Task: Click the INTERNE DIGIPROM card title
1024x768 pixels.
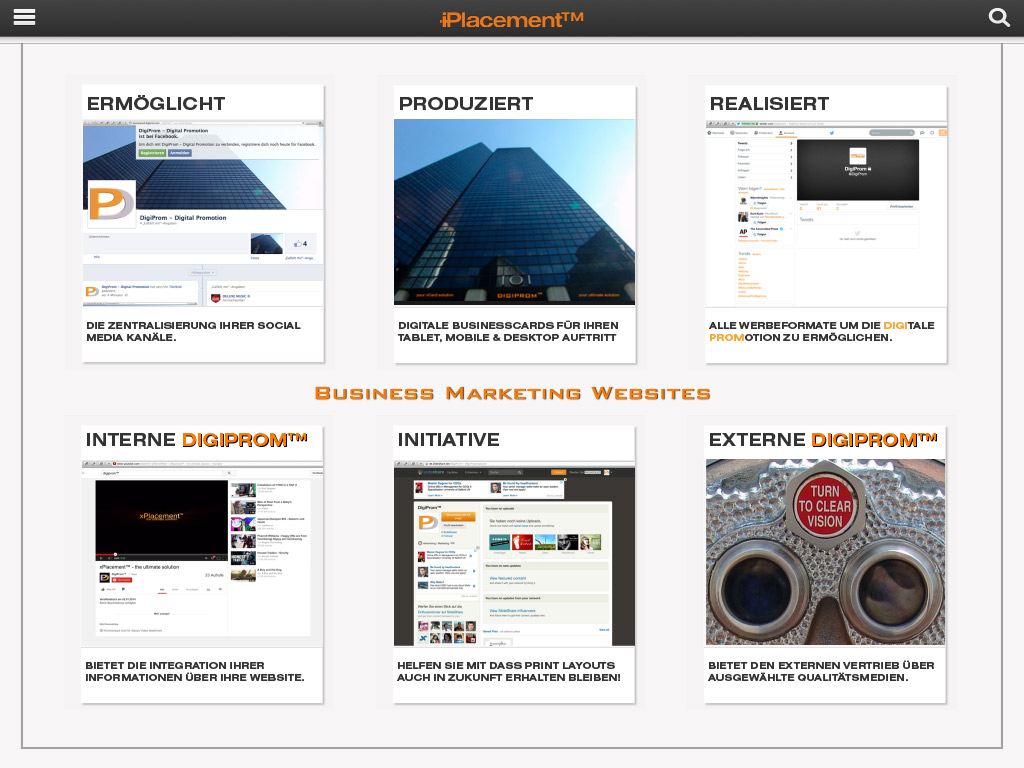Action: [x=196, y=440]
